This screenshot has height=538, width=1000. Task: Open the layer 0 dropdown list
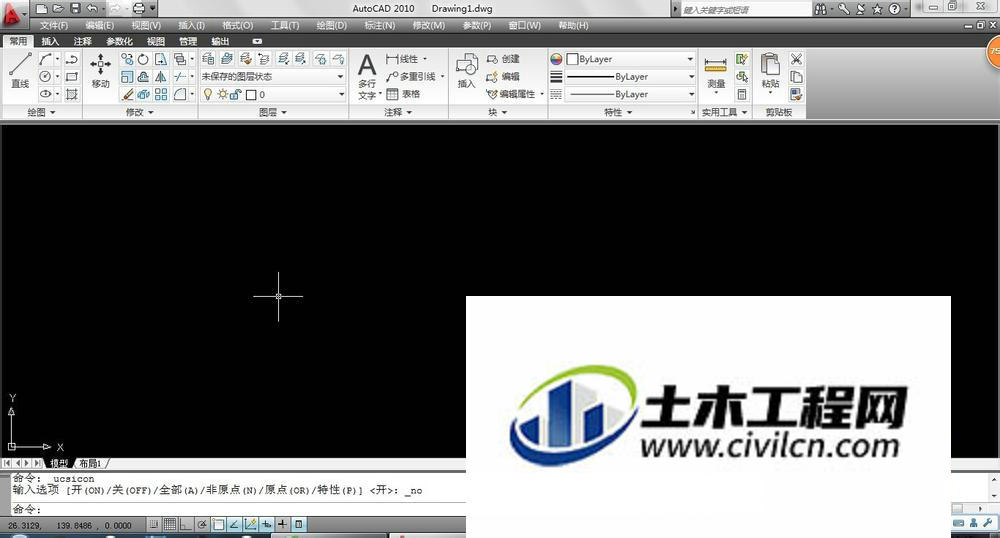tap(272, 94)
